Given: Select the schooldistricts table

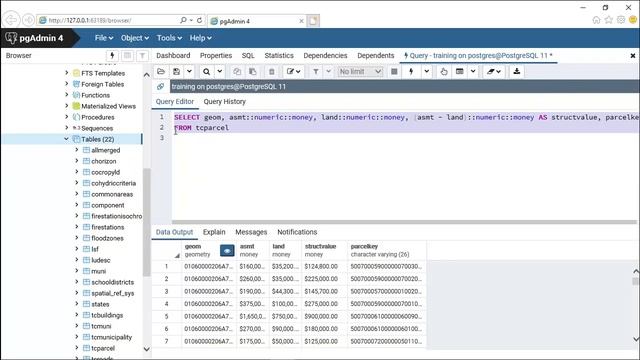Looking at the screenshot, I should pos(113,282).
